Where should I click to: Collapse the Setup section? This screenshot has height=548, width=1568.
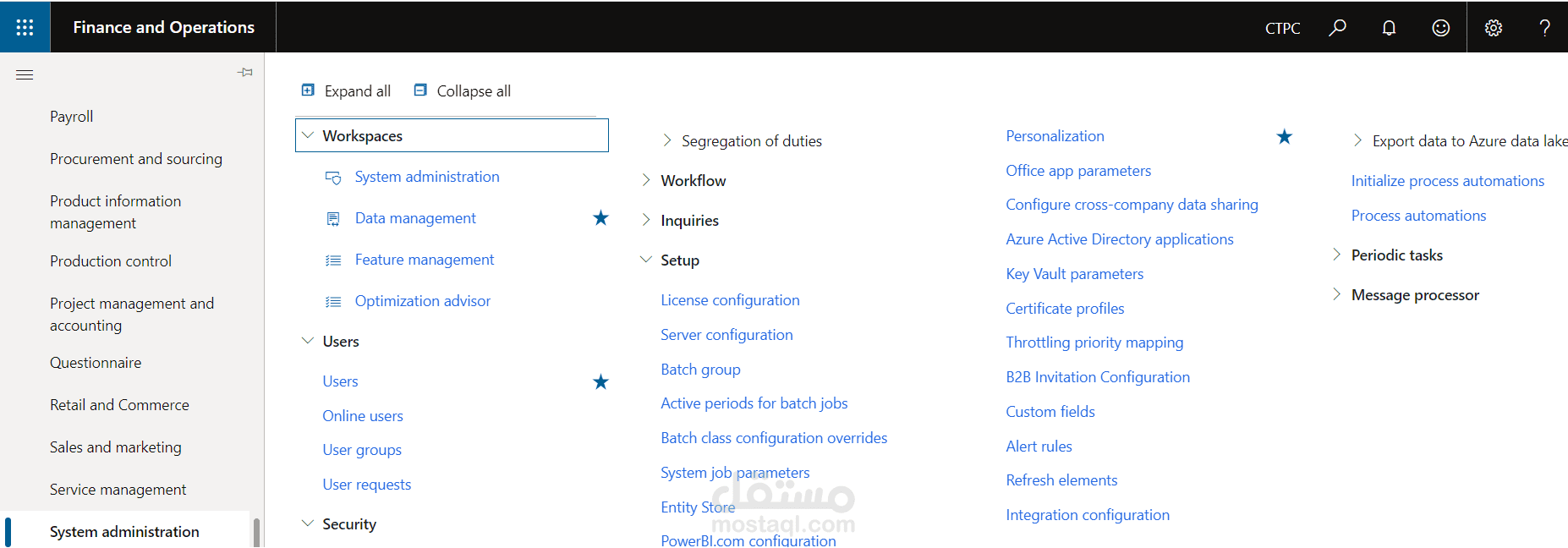pyautogui.click(x=646, y=260)
